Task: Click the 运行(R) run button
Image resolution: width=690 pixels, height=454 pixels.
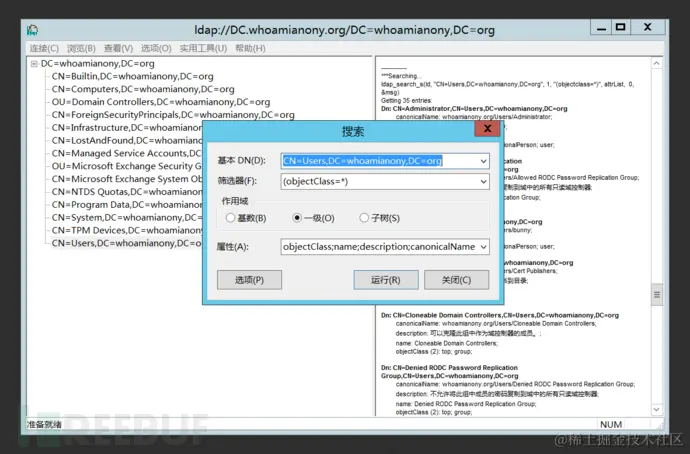Action: pyautogui.click(x=385, y=280)
